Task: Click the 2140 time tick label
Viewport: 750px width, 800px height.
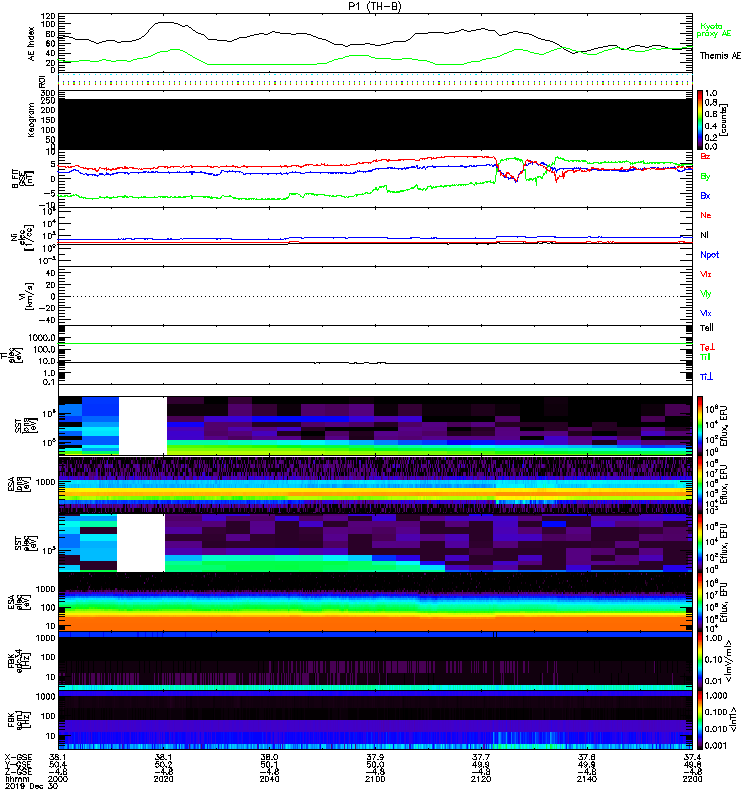Action: 587,779
